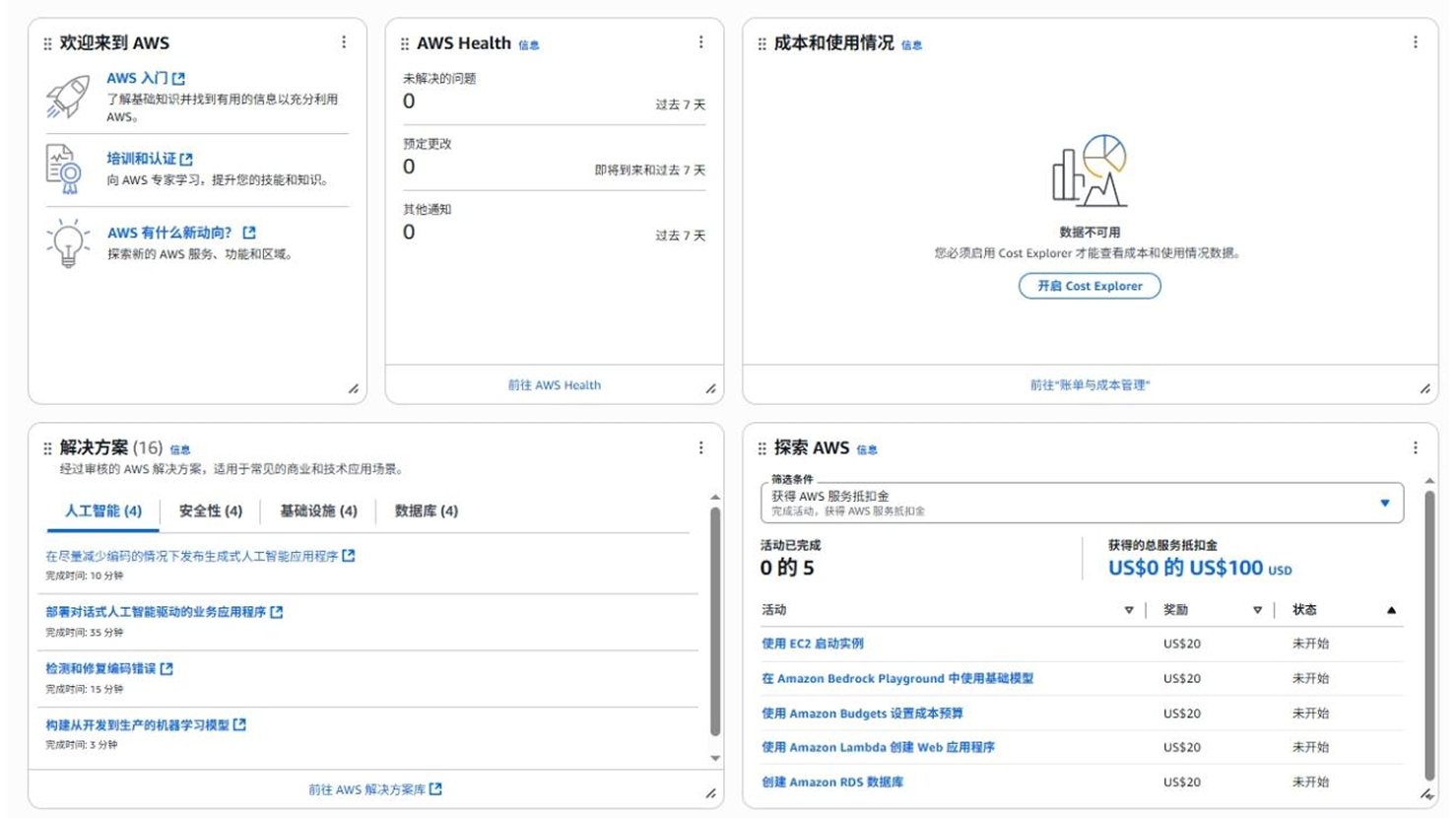The image size is (1456, 818).
Task: Switch to the 安全性 (4) tab
Action: [x=210, y=511]
